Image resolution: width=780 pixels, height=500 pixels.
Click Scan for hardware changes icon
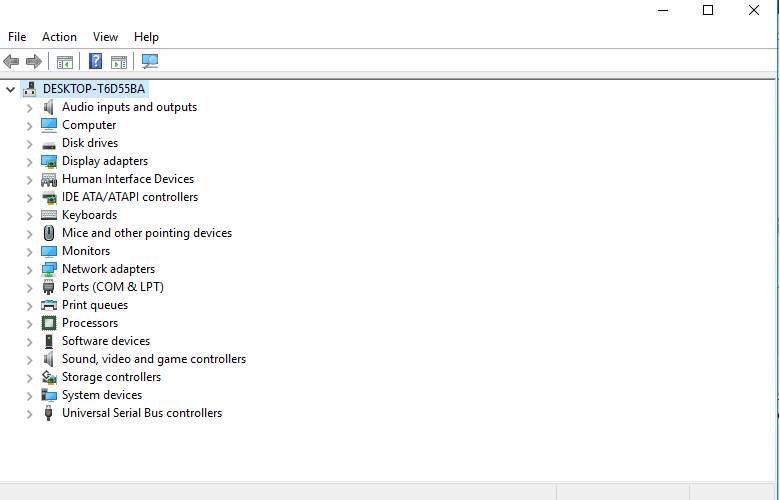(150, 61)
